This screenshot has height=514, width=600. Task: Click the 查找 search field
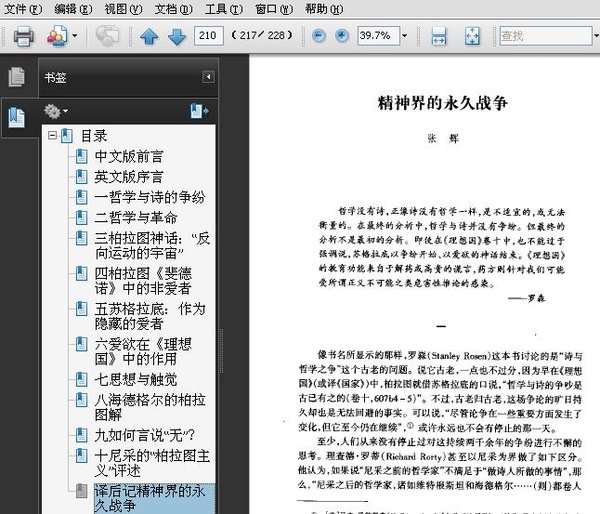pos(546,36)
